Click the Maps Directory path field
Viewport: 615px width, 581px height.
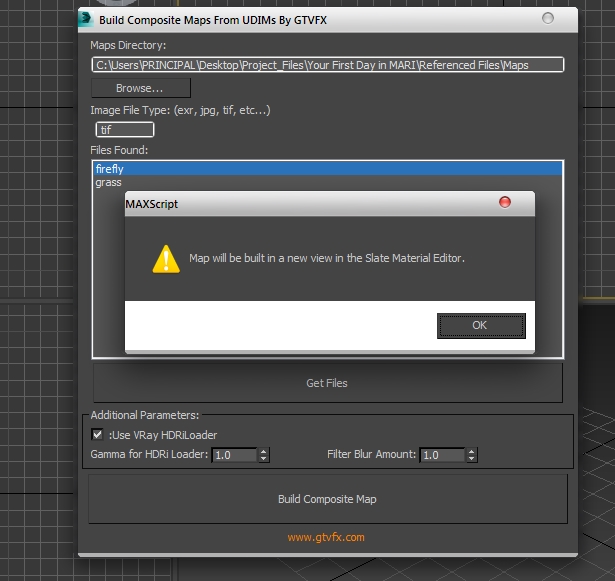pyautogui.click(x=328, y=65)
